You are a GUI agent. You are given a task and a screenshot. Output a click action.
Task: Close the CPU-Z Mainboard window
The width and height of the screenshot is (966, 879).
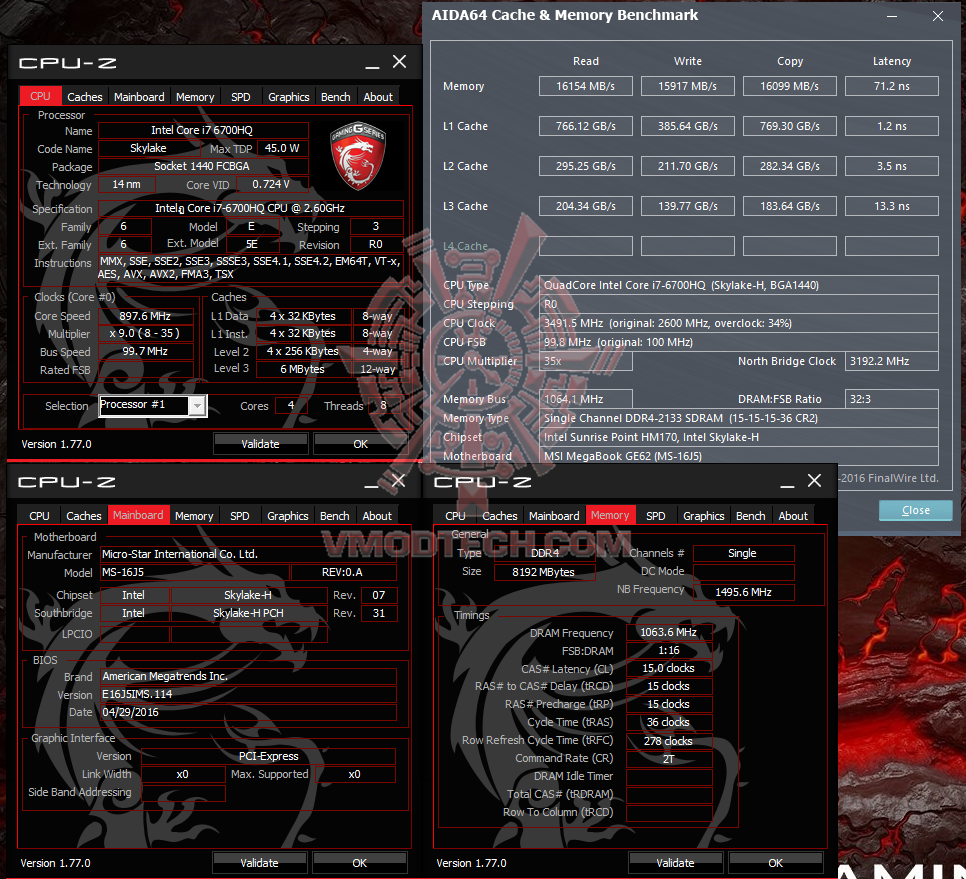tap(399, 481)
